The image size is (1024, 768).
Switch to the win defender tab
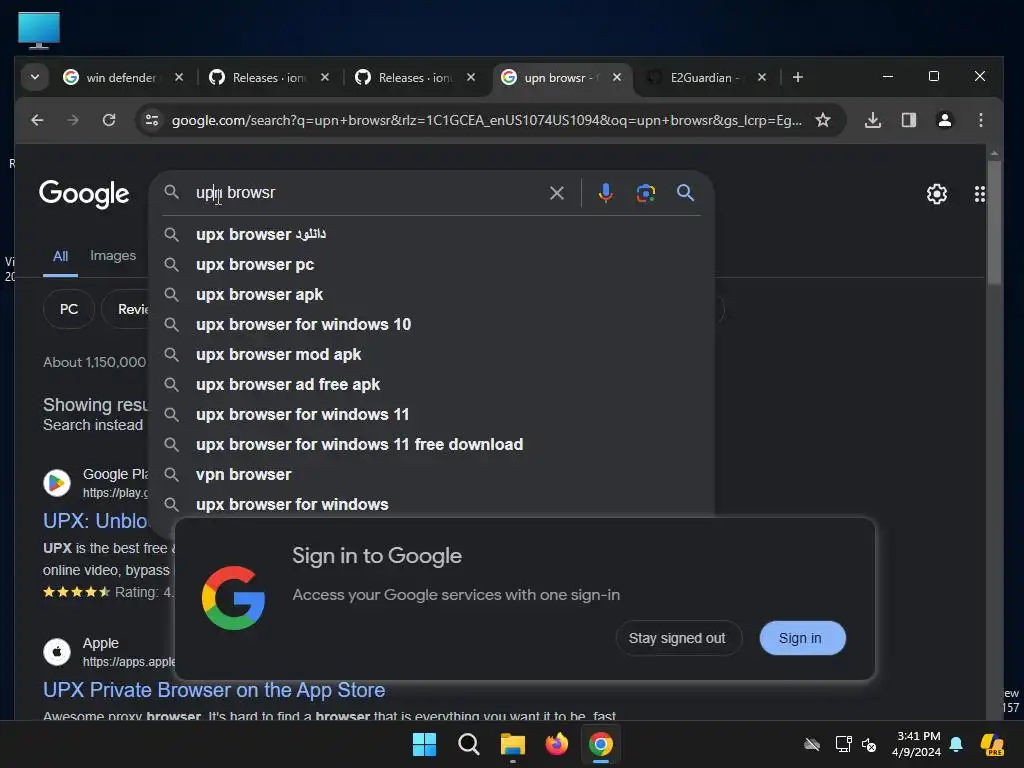tap(122, 78)
